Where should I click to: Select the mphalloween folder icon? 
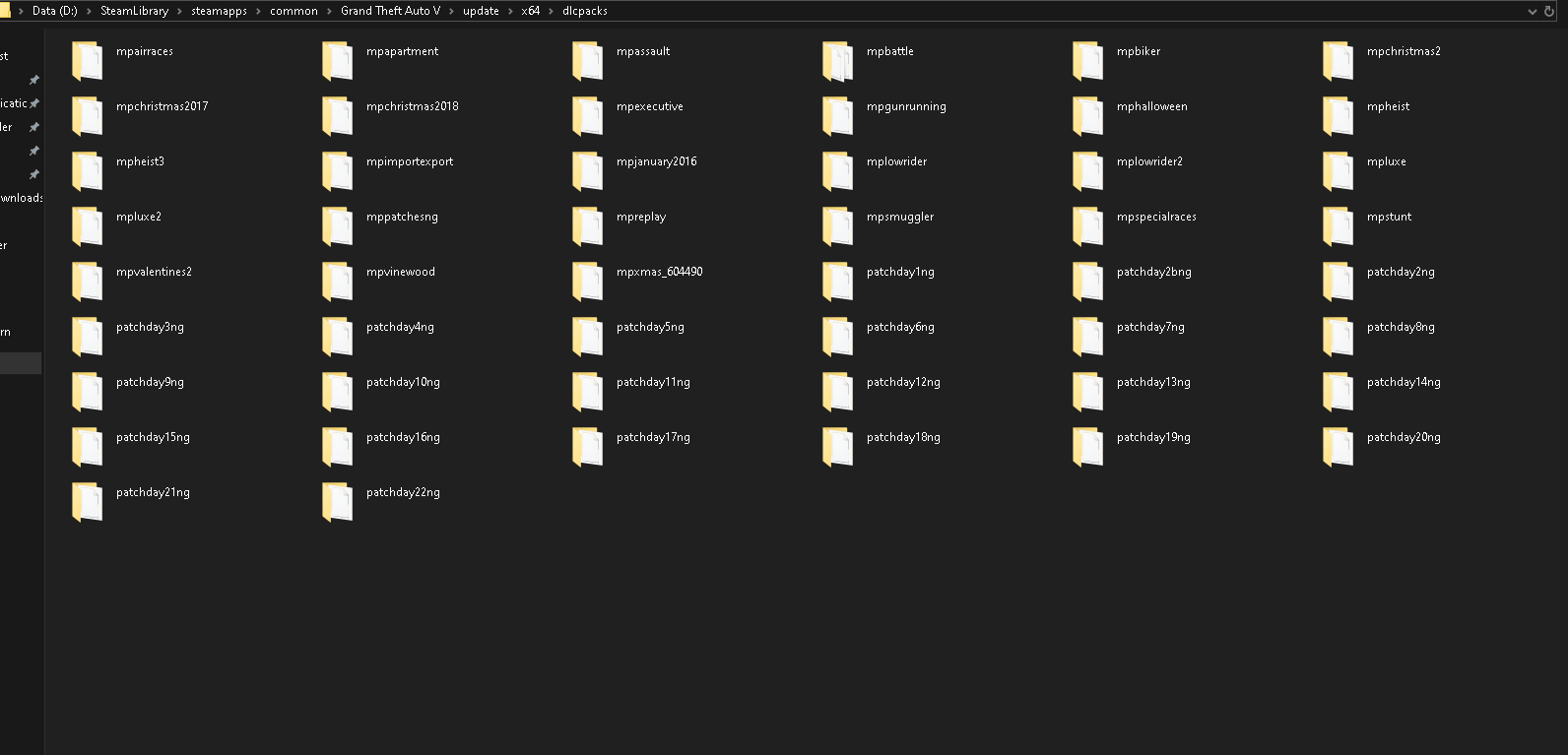tap(1087, 115)
